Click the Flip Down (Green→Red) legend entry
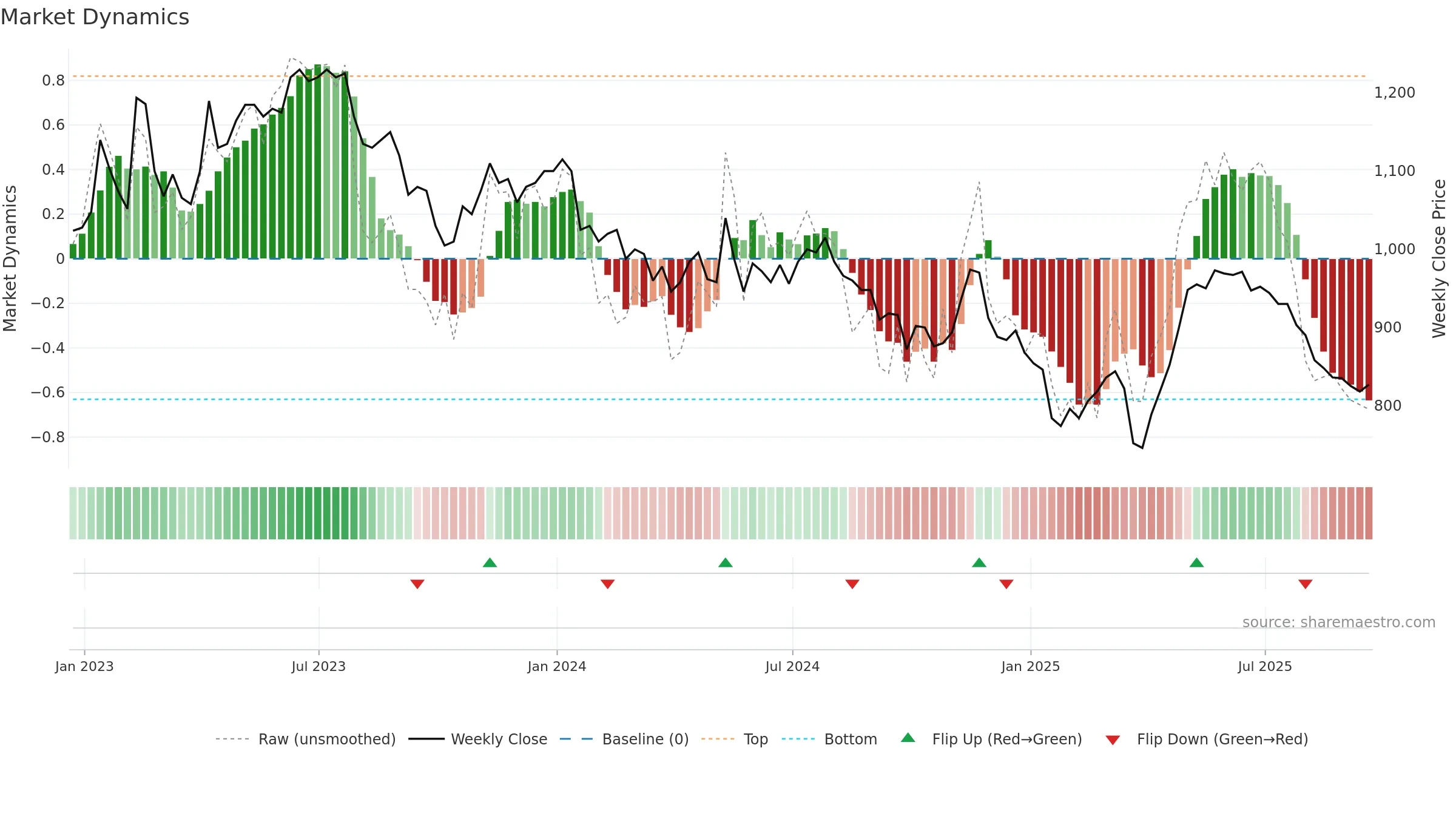Screen dimensions: 1456x819 pos(1207,739)
